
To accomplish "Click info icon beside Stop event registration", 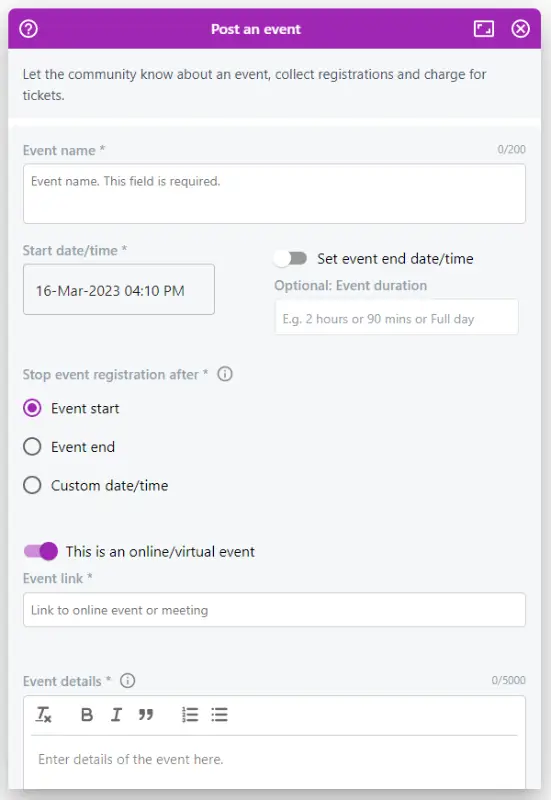I will pyautogui.click(x=225, y=374).
